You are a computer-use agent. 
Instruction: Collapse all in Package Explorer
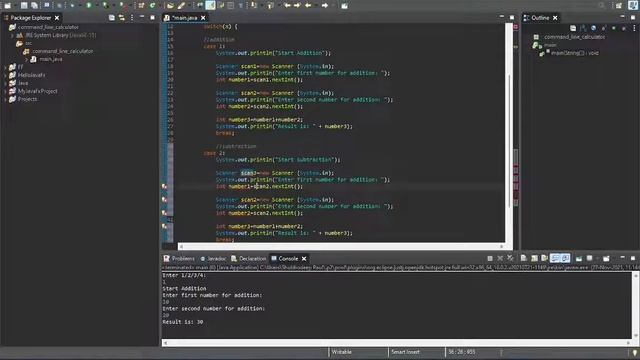coord(111,18)
